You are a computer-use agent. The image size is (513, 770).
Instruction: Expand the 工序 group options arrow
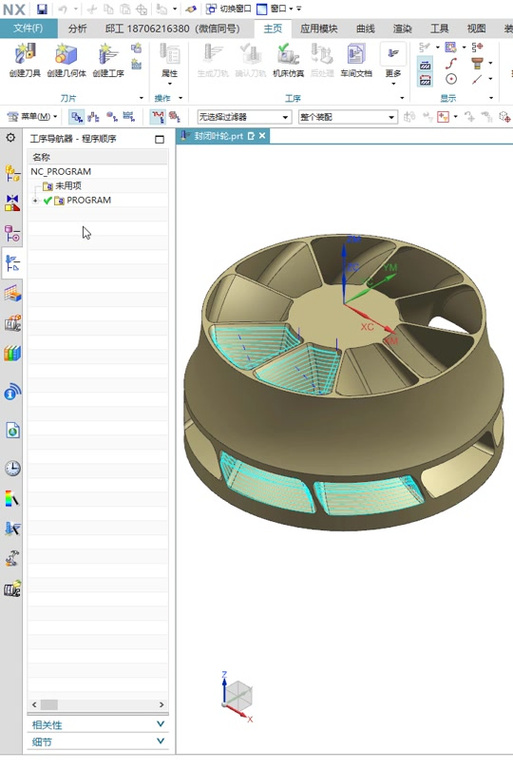pyautogui.click(x=402, y=98)
